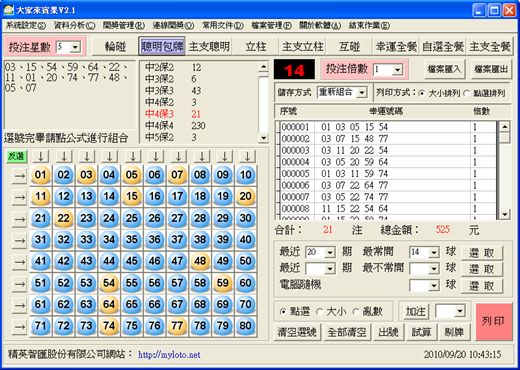Open the http://myloto.net link

[x=169, y=355]
